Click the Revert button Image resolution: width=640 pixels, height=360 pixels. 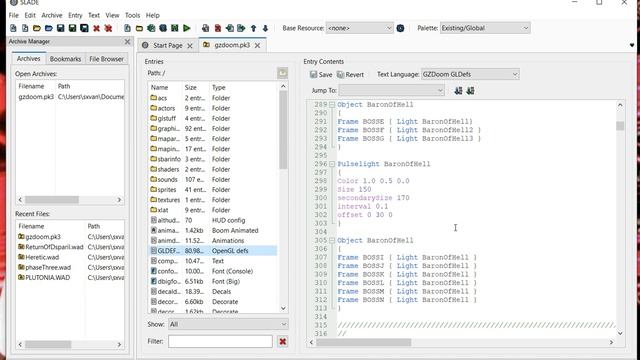pos(350,75)
